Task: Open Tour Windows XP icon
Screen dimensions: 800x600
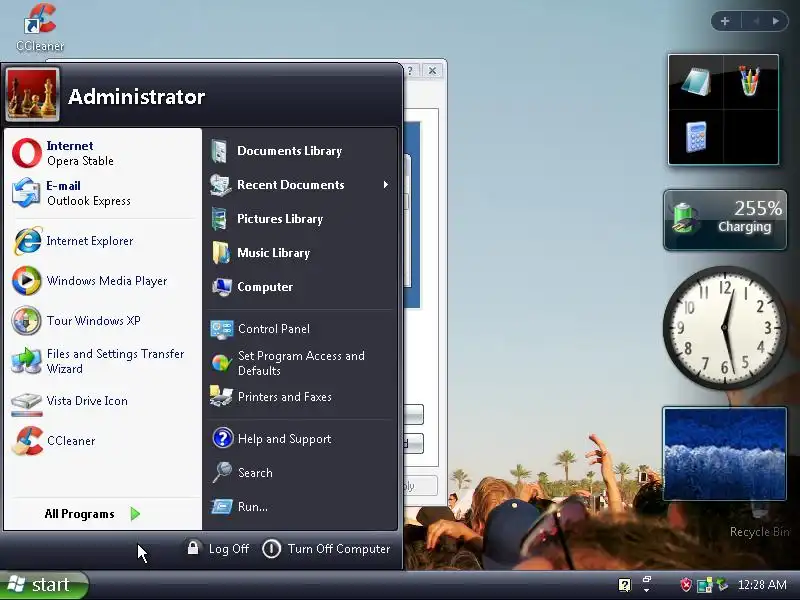Action: point(27,320)
